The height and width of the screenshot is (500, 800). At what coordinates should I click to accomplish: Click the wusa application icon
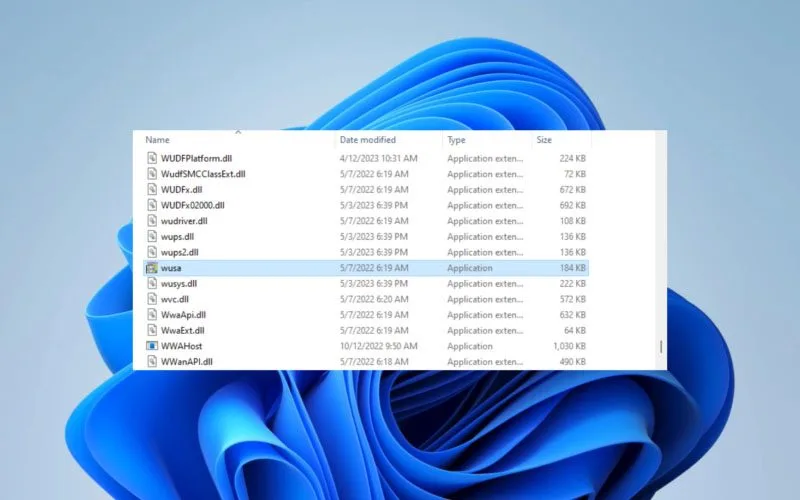coord(152,268)
